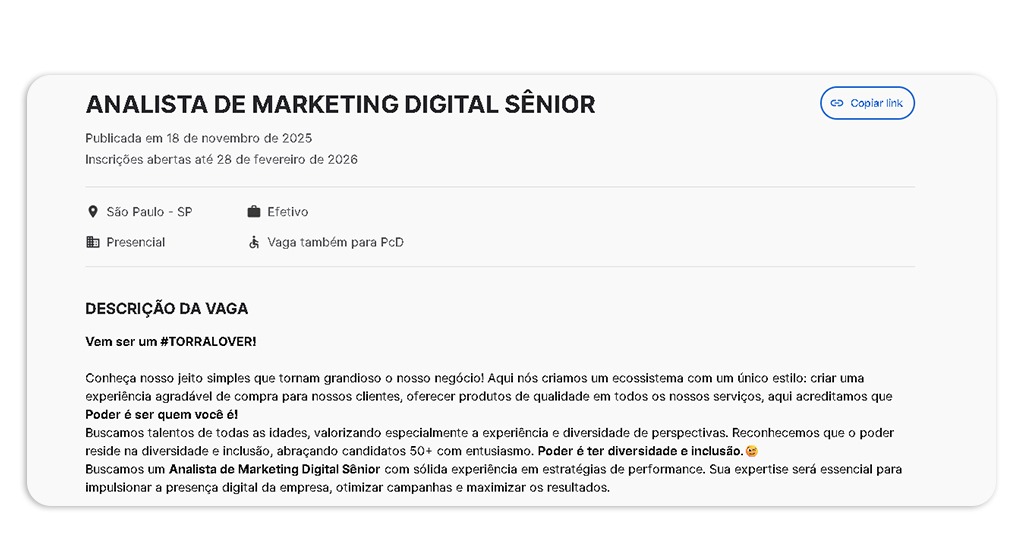1024x536 pixels.
Task: Click the location pin icon
Action: tap(93, 212)
